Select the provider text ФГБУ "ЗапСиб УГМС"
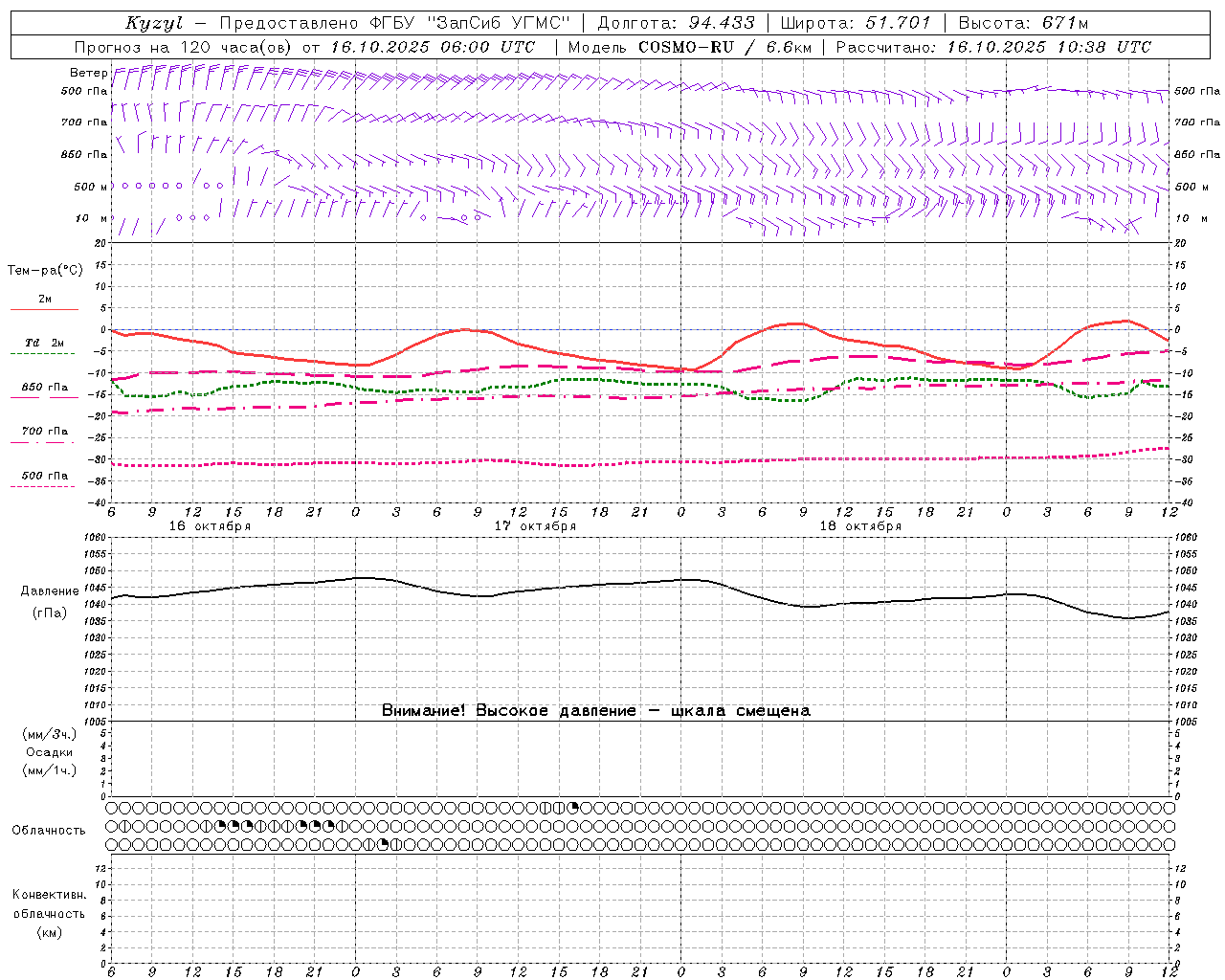The height and width of the screenshot is (980, 1225). [x=469, y=23]
